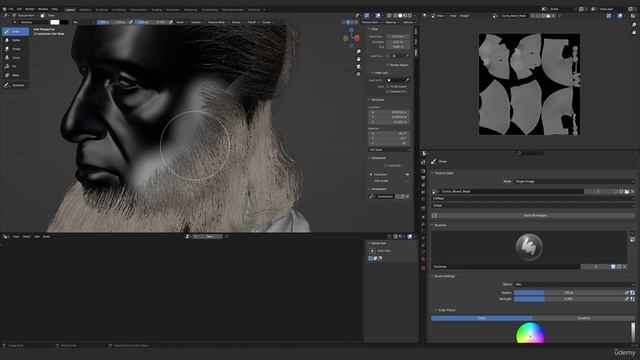Select the Annotate tool

15,85
